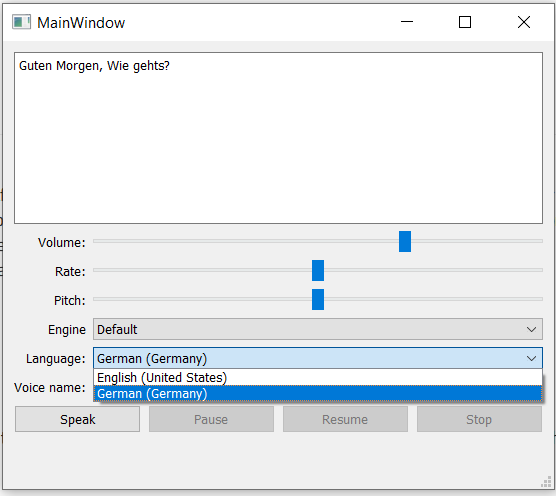Collapse the Language combo box showing German
Image resolution: width=556 pixels, height=496 pixels.
click(x=318, y=358)
